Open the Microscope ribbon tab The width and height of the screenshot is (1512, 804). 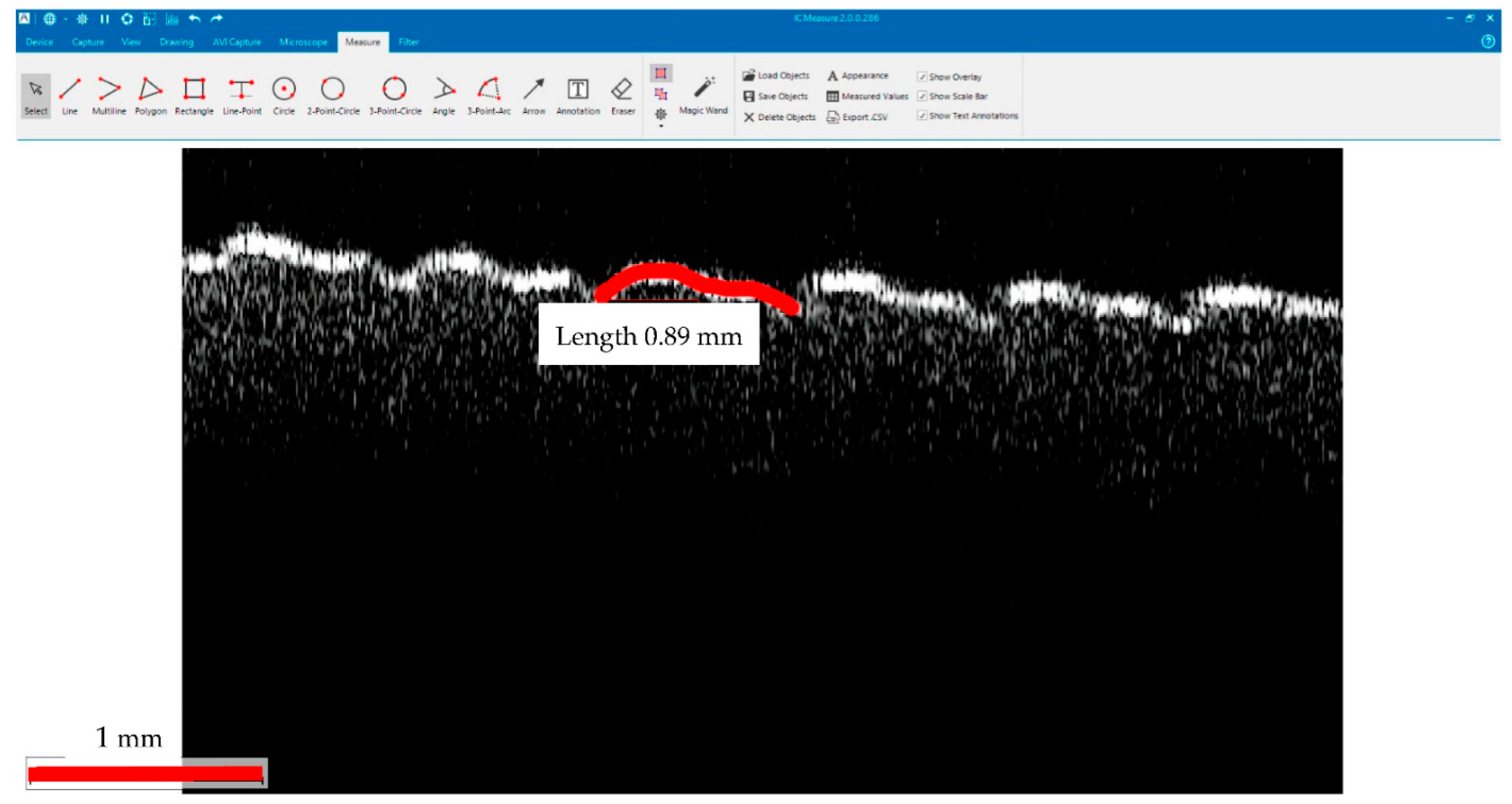(x=303, y=42)
